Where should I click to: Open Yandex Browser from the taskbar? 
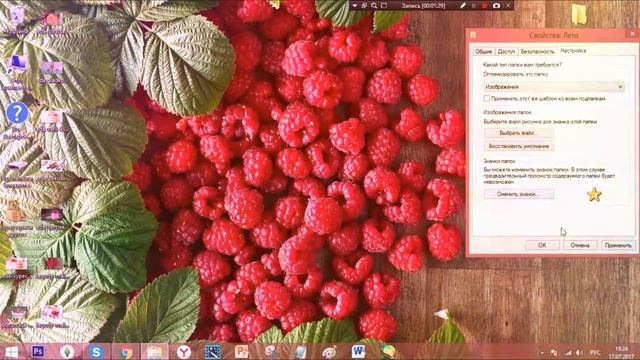pyautogui.click(x=184, y=352)
